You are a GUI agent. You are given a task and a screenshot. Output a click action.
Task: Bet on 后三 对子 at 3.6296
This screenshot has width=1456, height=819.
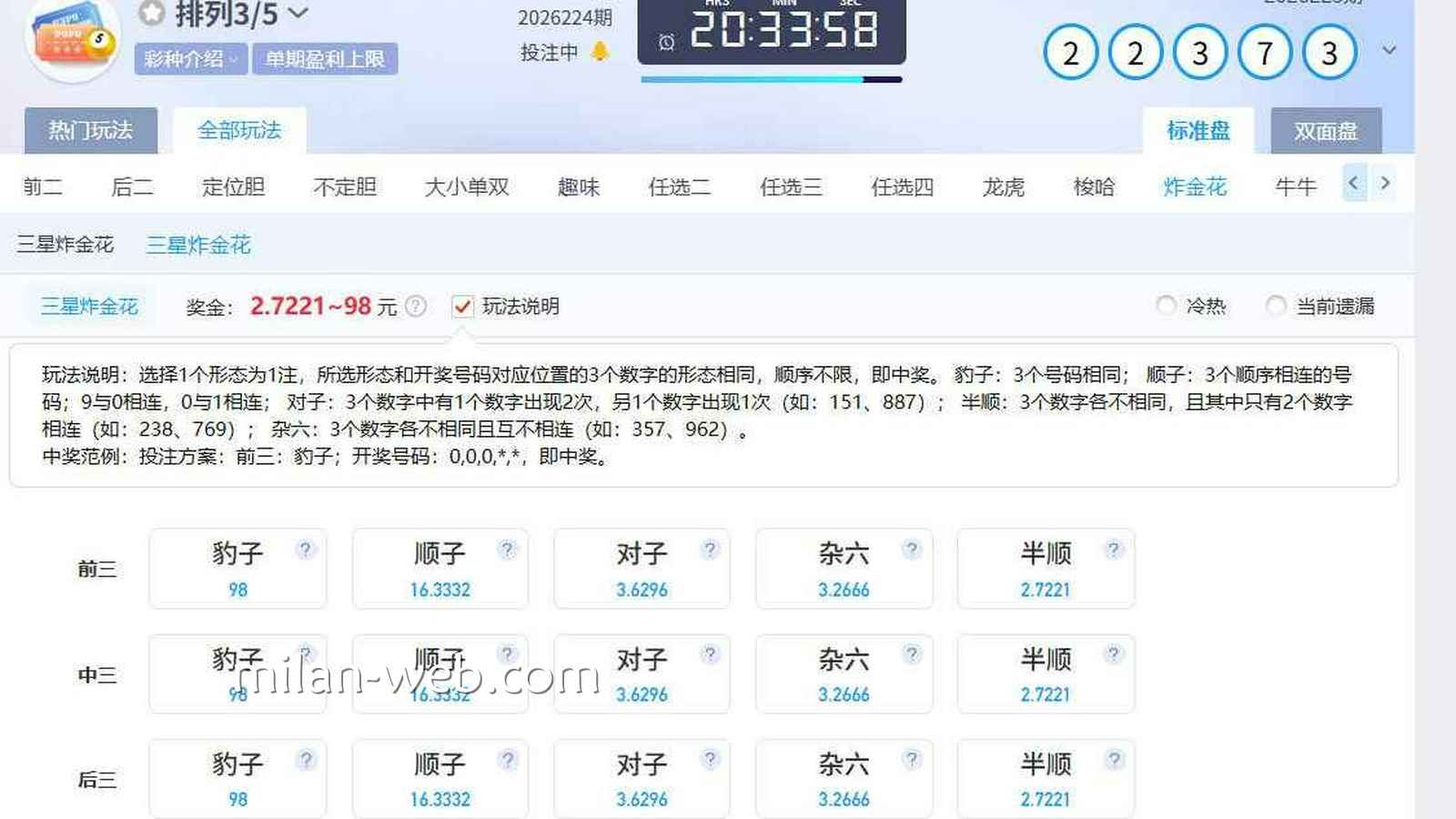[642, 779]
